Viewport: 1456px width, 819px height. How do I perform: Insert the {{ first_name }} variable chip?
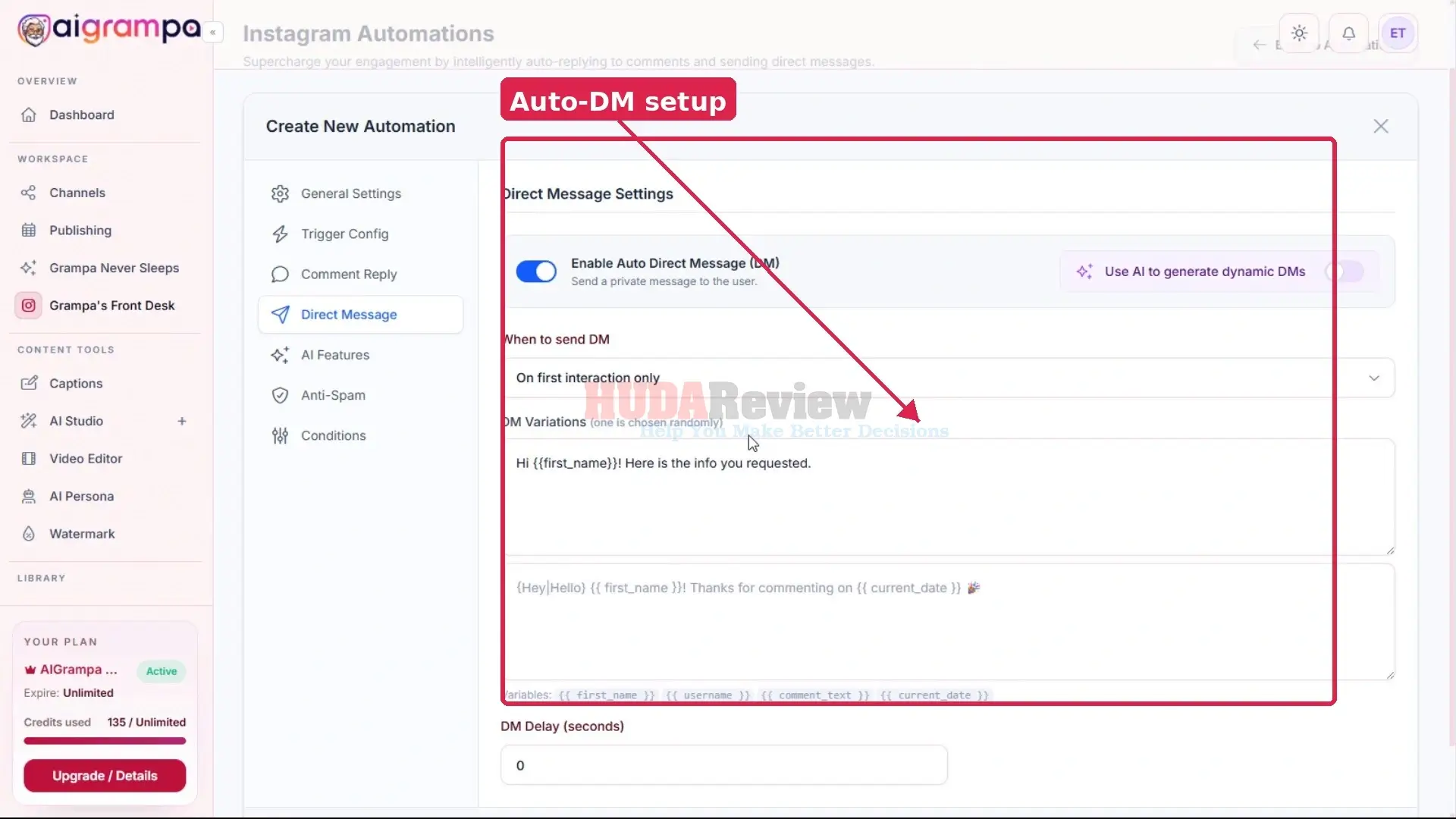click(x=607, y=695)
